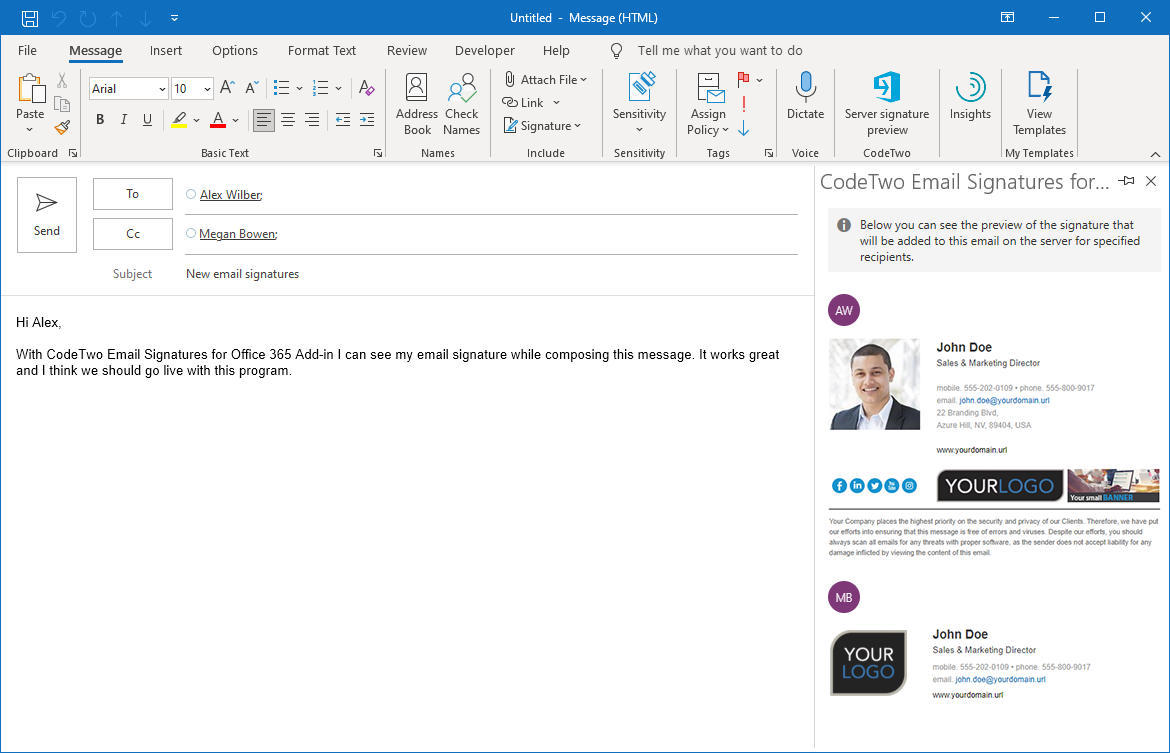The width and height of the screenshot is (1170, 753).
Task: Open Server signature preview from CodeTwo
Action: 886,104
